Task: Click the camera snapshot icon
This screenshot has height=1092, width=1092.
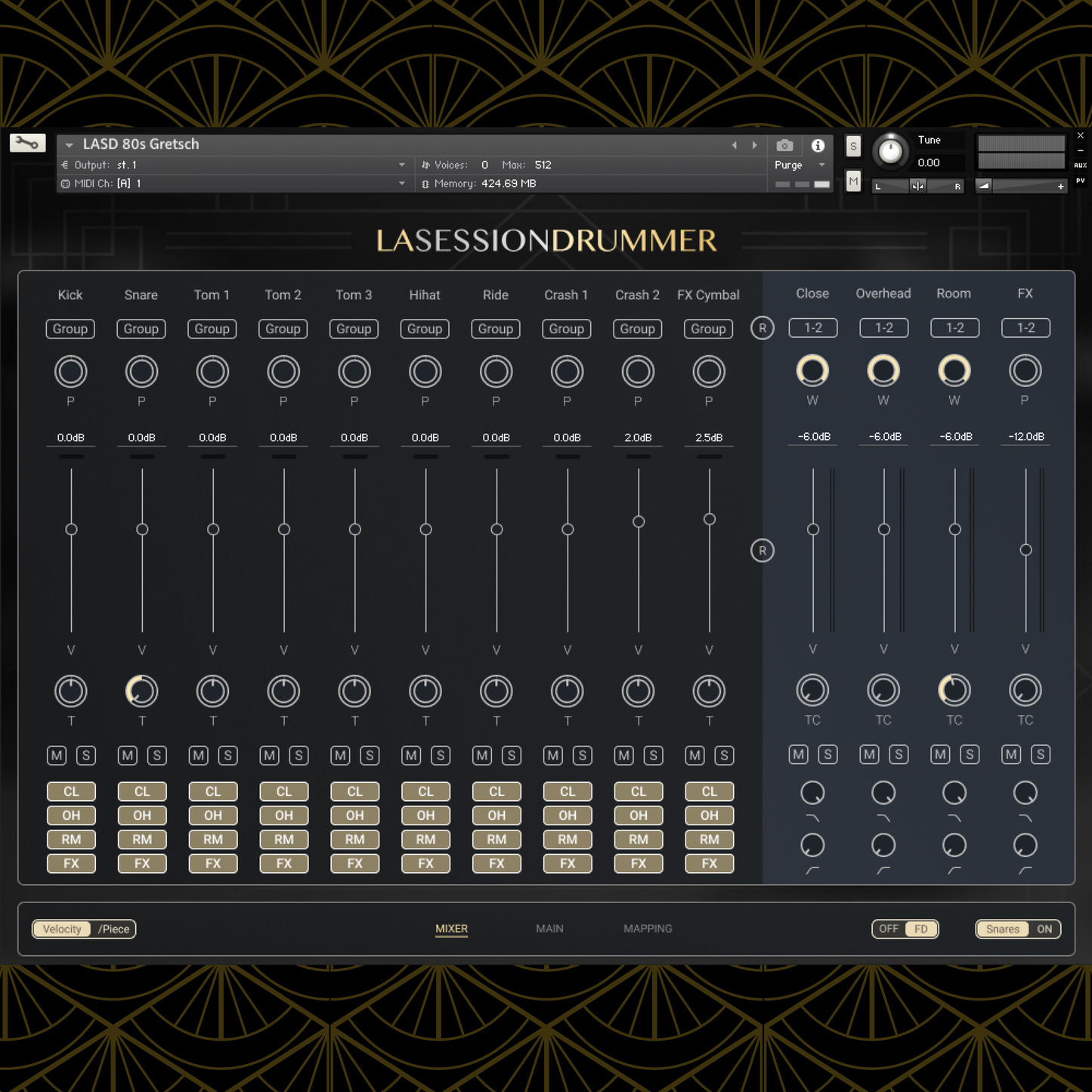Action: point(784,145)
